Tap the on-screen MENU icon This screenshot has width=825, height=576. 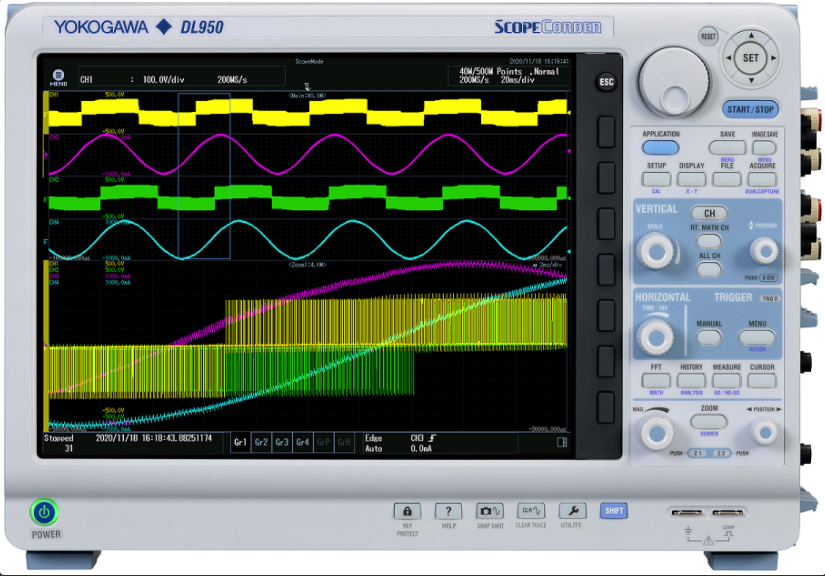(x=58, y=78)
